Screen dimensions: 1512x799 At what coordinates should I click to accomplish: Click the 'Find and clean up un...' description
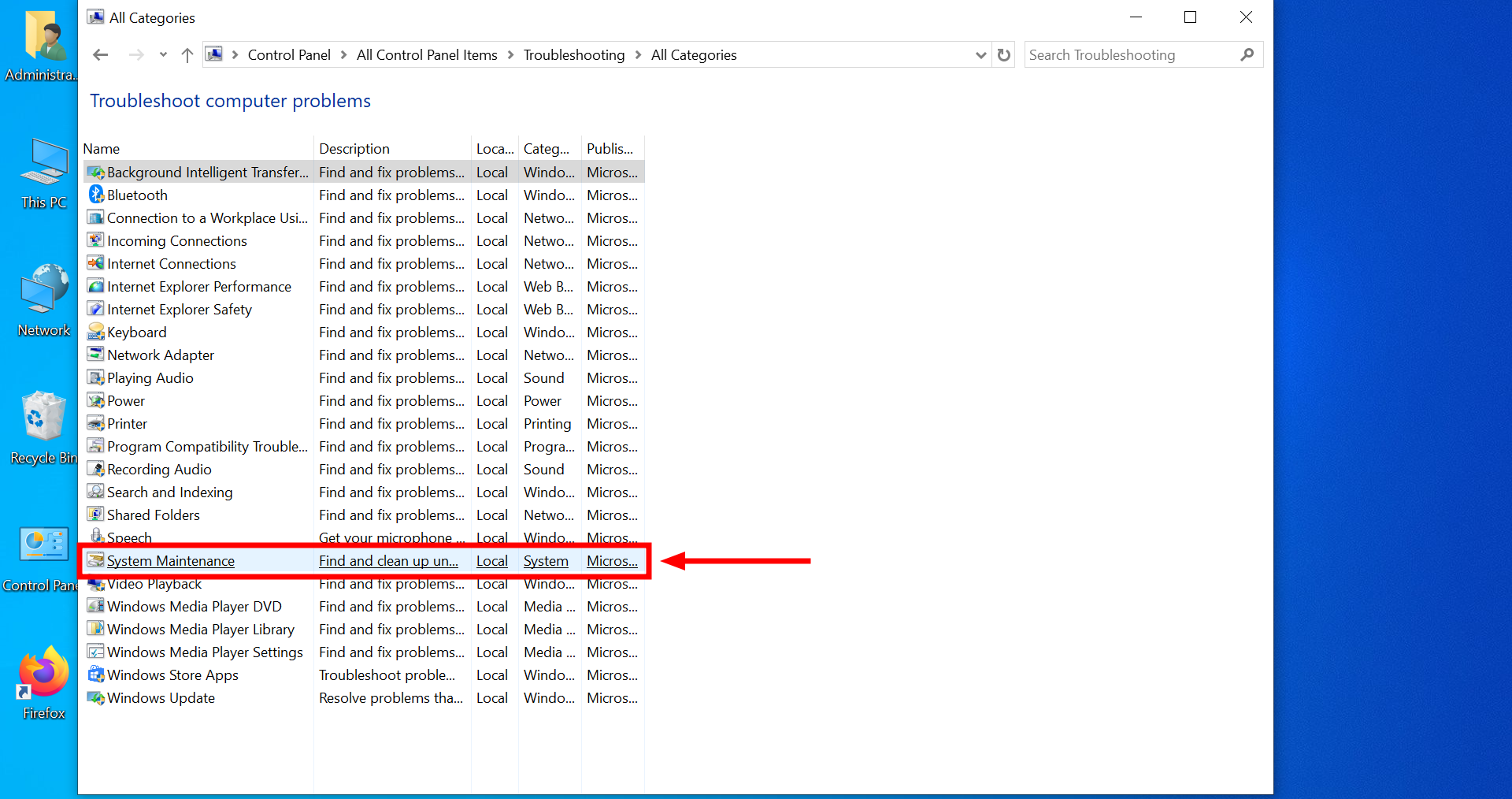coord(388,560)
